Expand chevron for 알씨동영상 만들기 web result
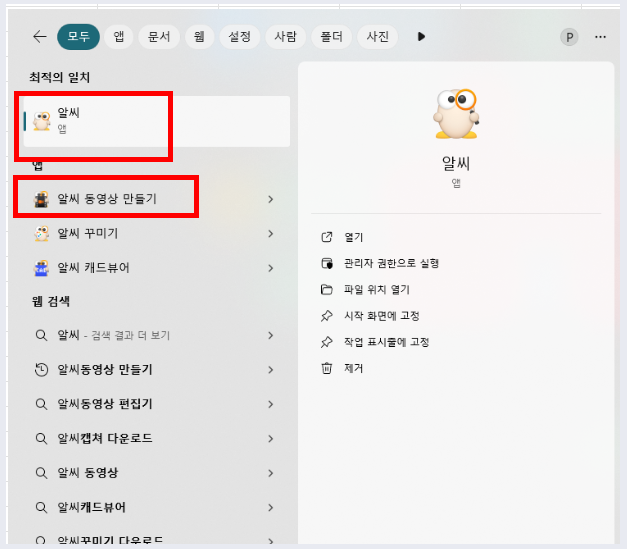 pos(271,370)
